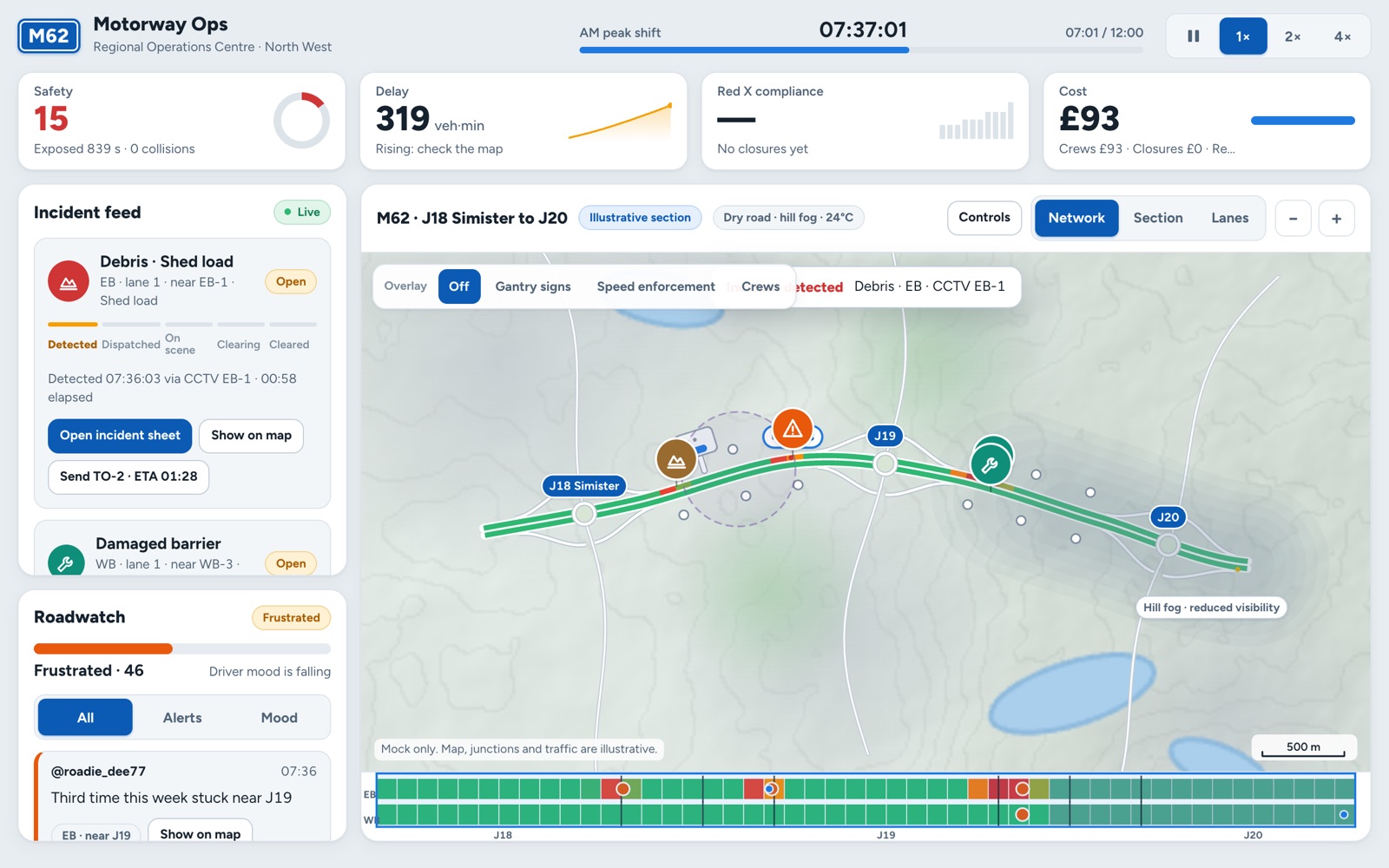Click the red debris incident icon in feed

pyautogui.click(x=69, y=281)
